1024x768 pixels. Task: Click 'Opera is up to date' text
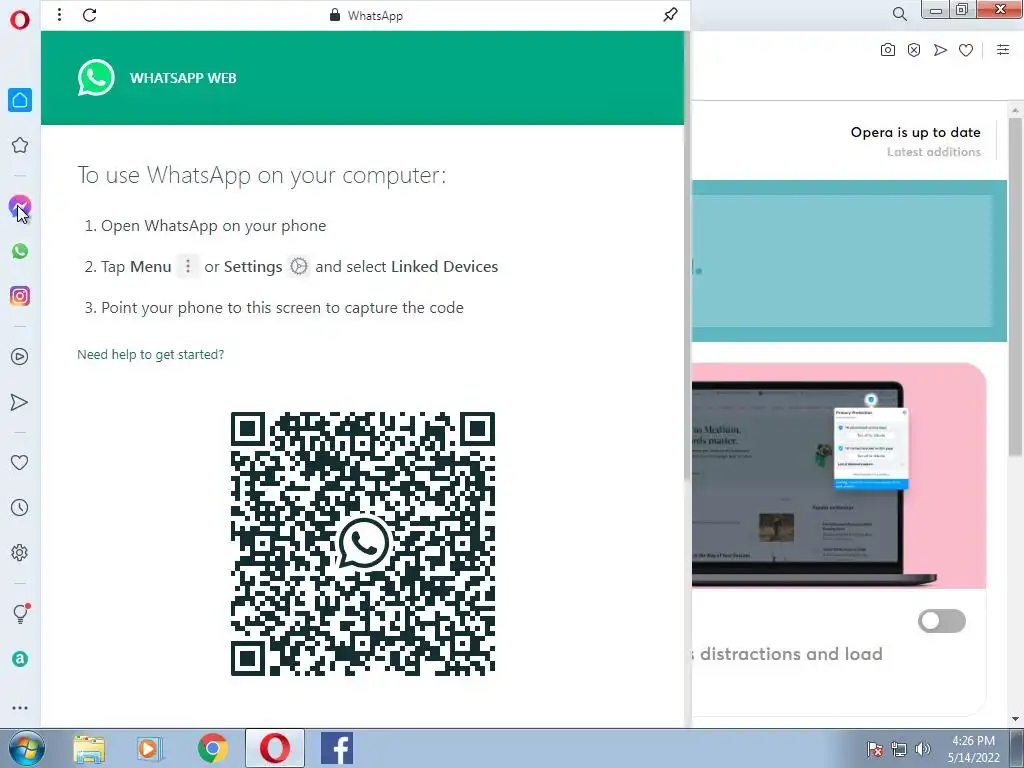(916, 132)
